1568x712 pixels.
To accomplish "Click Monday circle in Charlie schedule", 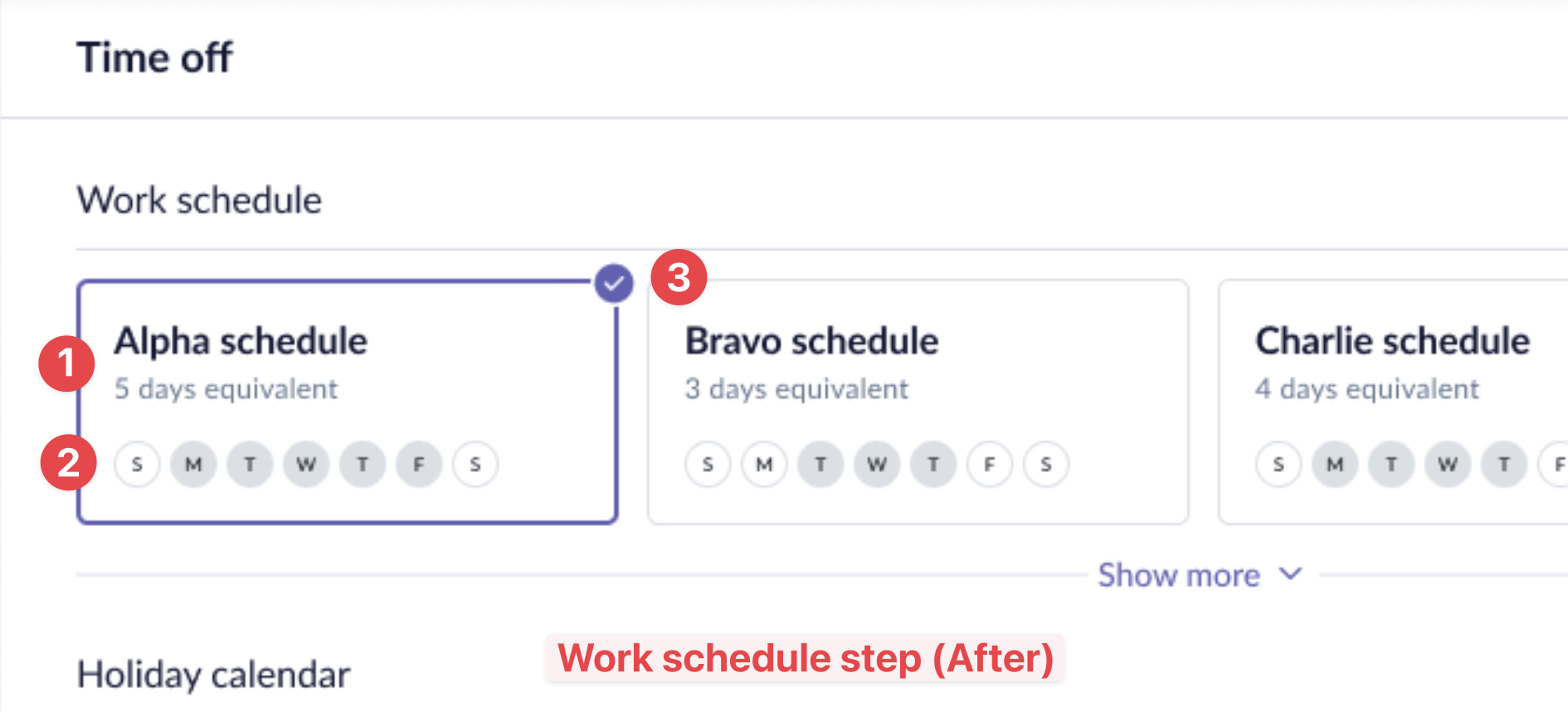I will pos(1335,464).
